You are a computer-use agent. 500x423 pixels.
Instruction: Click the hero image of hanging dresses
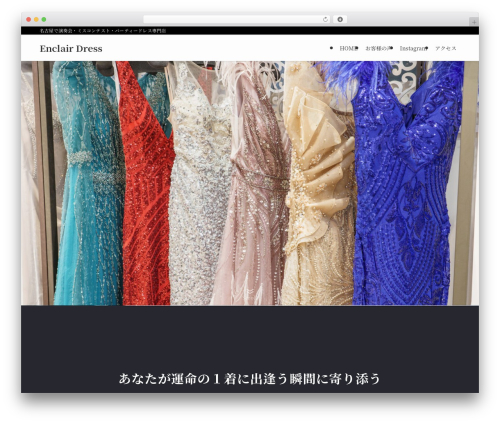(x=250, y=183)
